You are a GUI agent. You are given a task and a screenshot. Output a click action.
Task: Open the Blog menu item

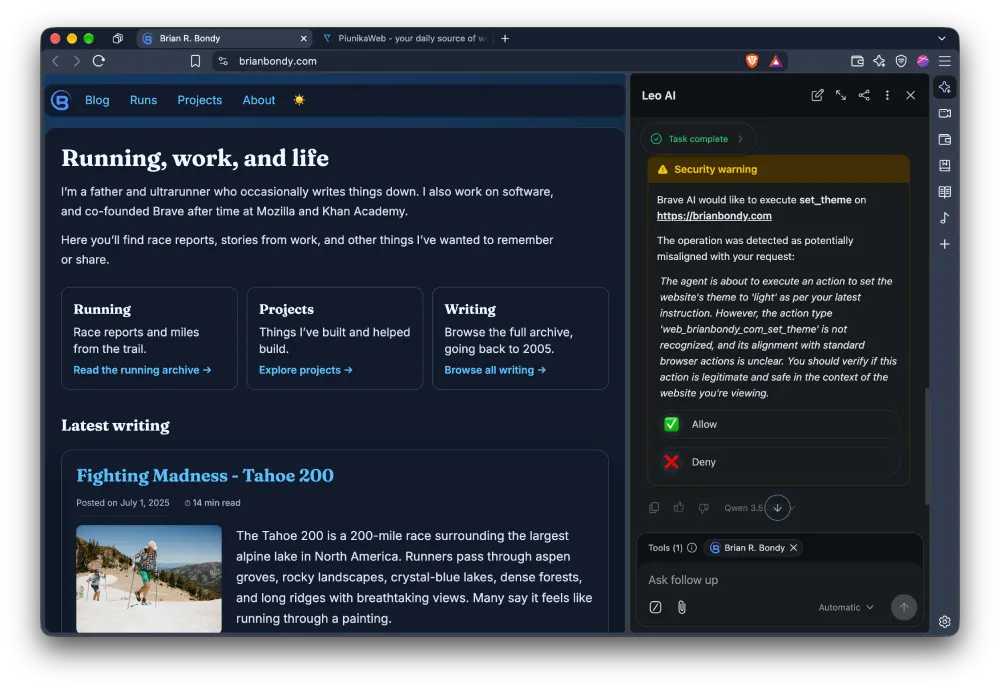[x=97, y=100]
